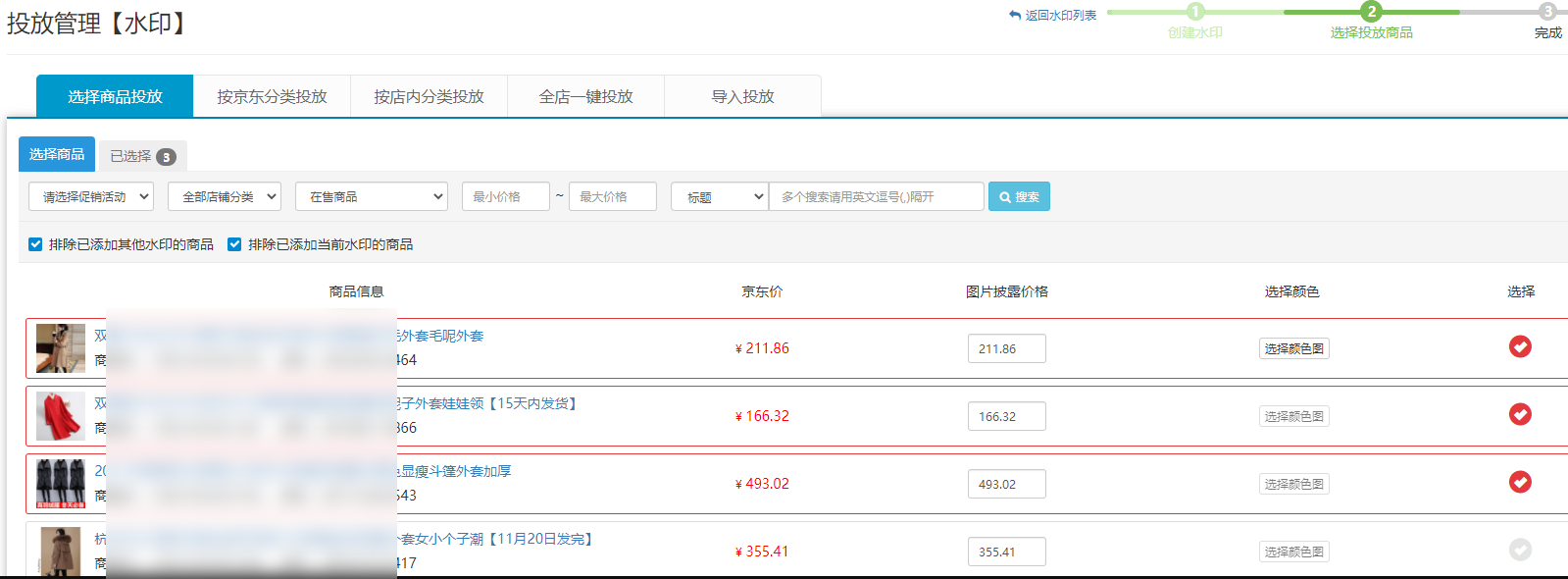
Task: Expand the 全部店铺分类 dropdown
Action: (225, 196)
